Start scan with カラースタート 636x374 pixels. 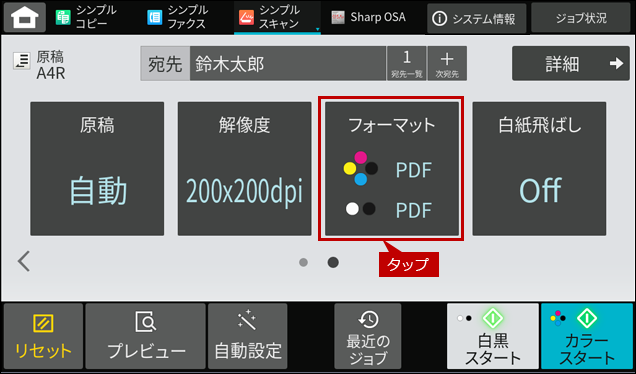[x=587, y=336]
